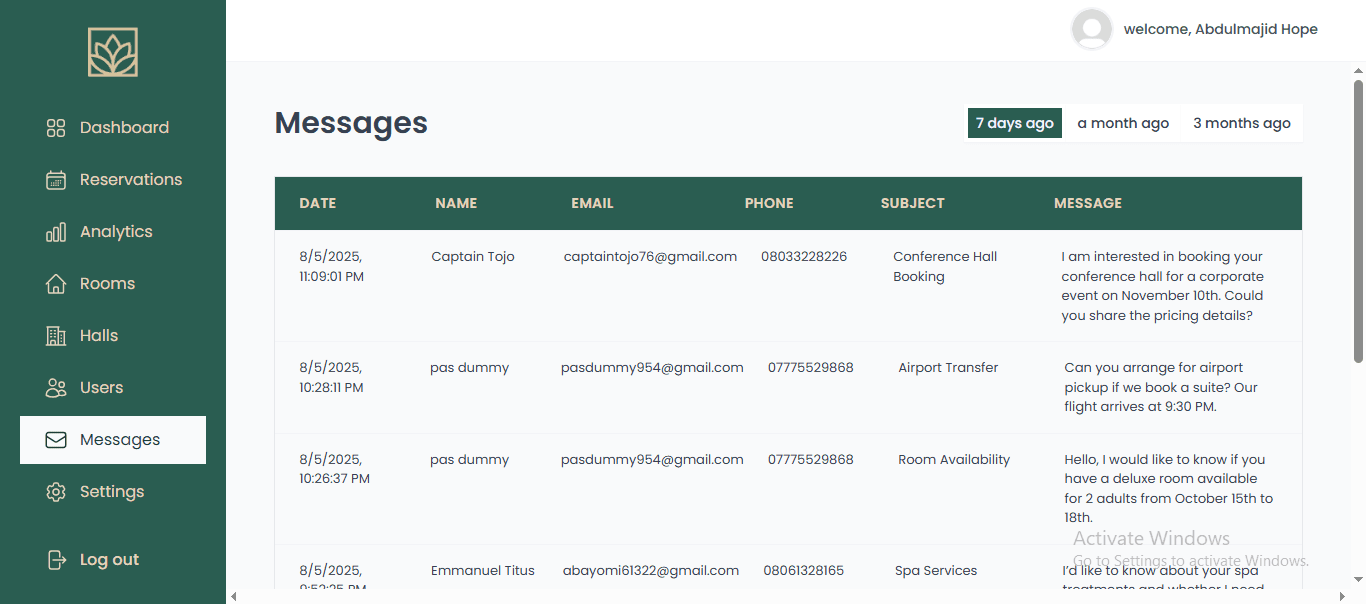Select the Dashboard grid icon

click(x=55, y=127)
